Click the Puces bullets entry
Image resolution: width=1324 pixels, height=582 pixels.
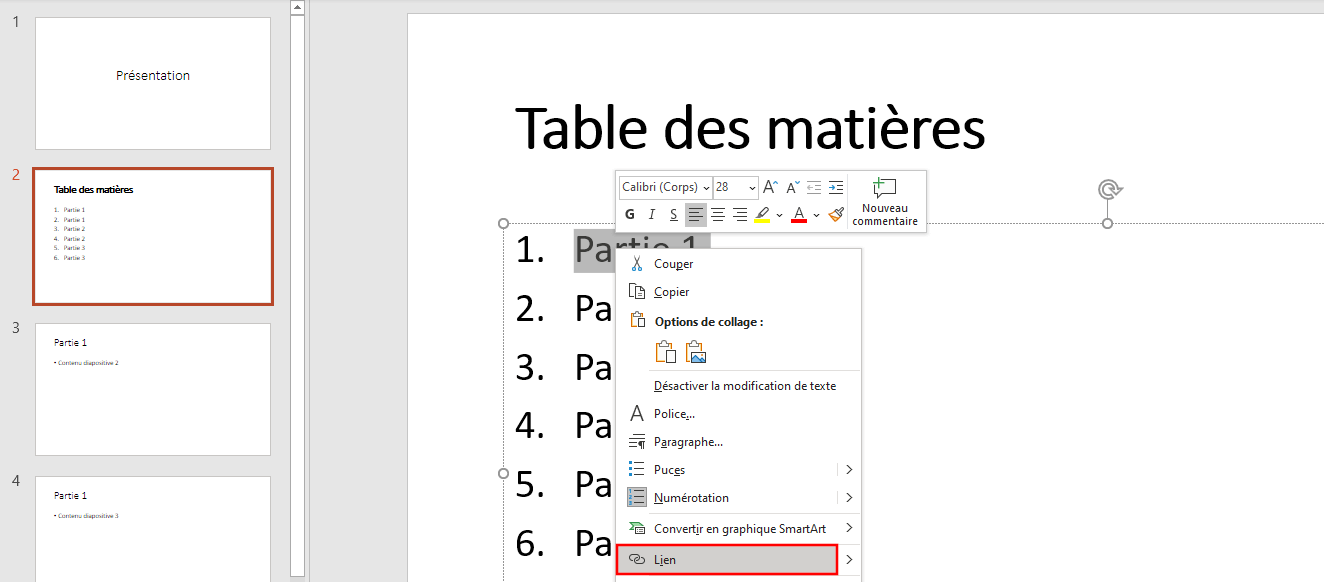coord(727,470)
